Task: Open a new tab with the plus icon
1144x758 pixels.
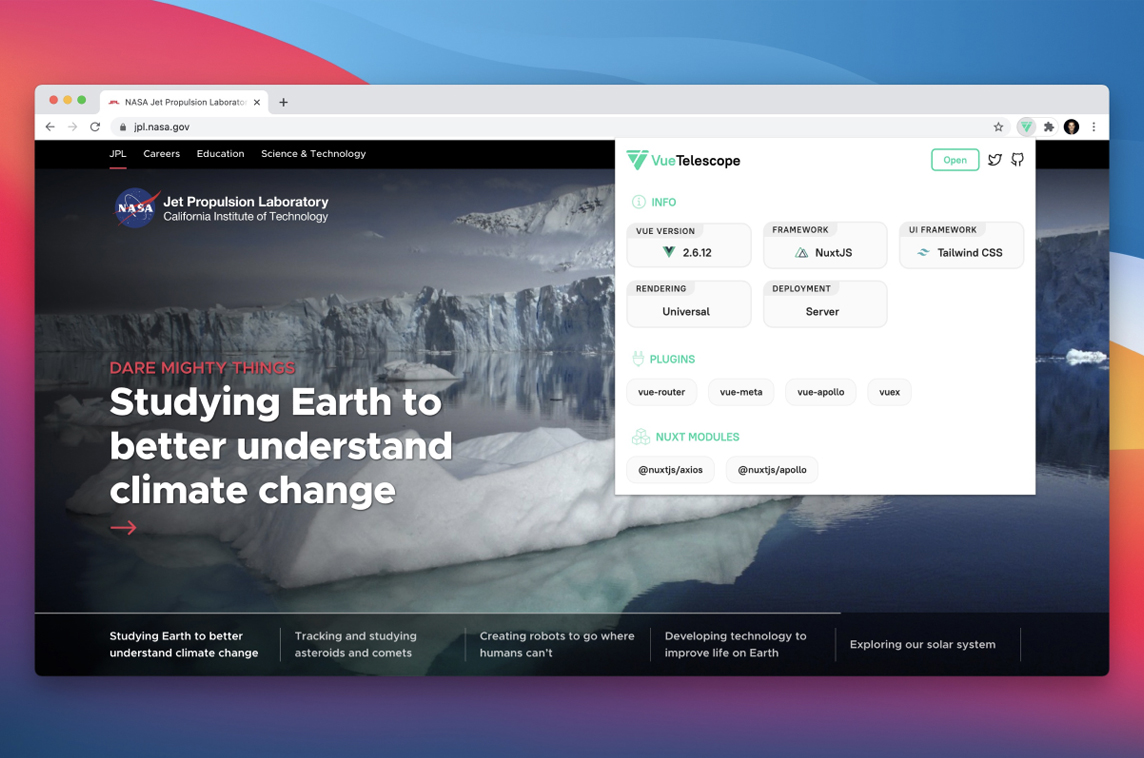Action: 283,102
